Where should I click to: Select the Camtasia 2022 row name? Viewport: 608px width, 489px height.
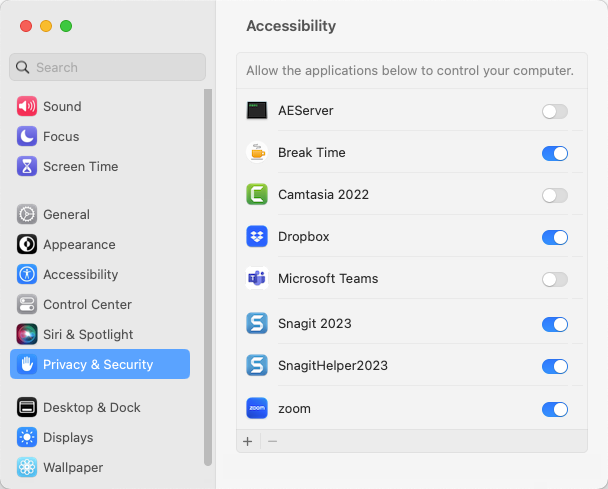(323, 194)
